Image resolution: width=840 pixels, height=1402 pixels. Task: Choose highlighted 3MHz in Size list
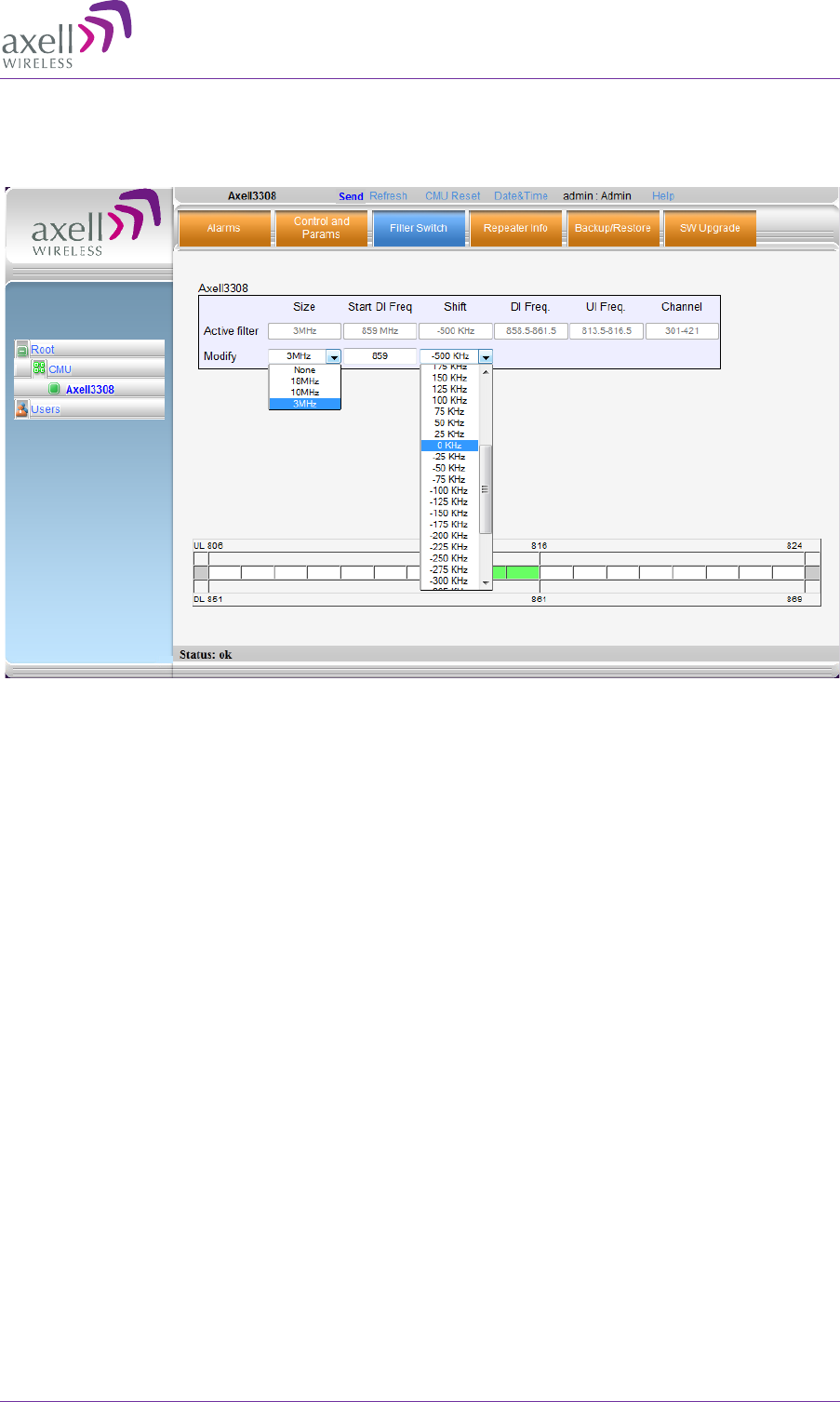305,404
